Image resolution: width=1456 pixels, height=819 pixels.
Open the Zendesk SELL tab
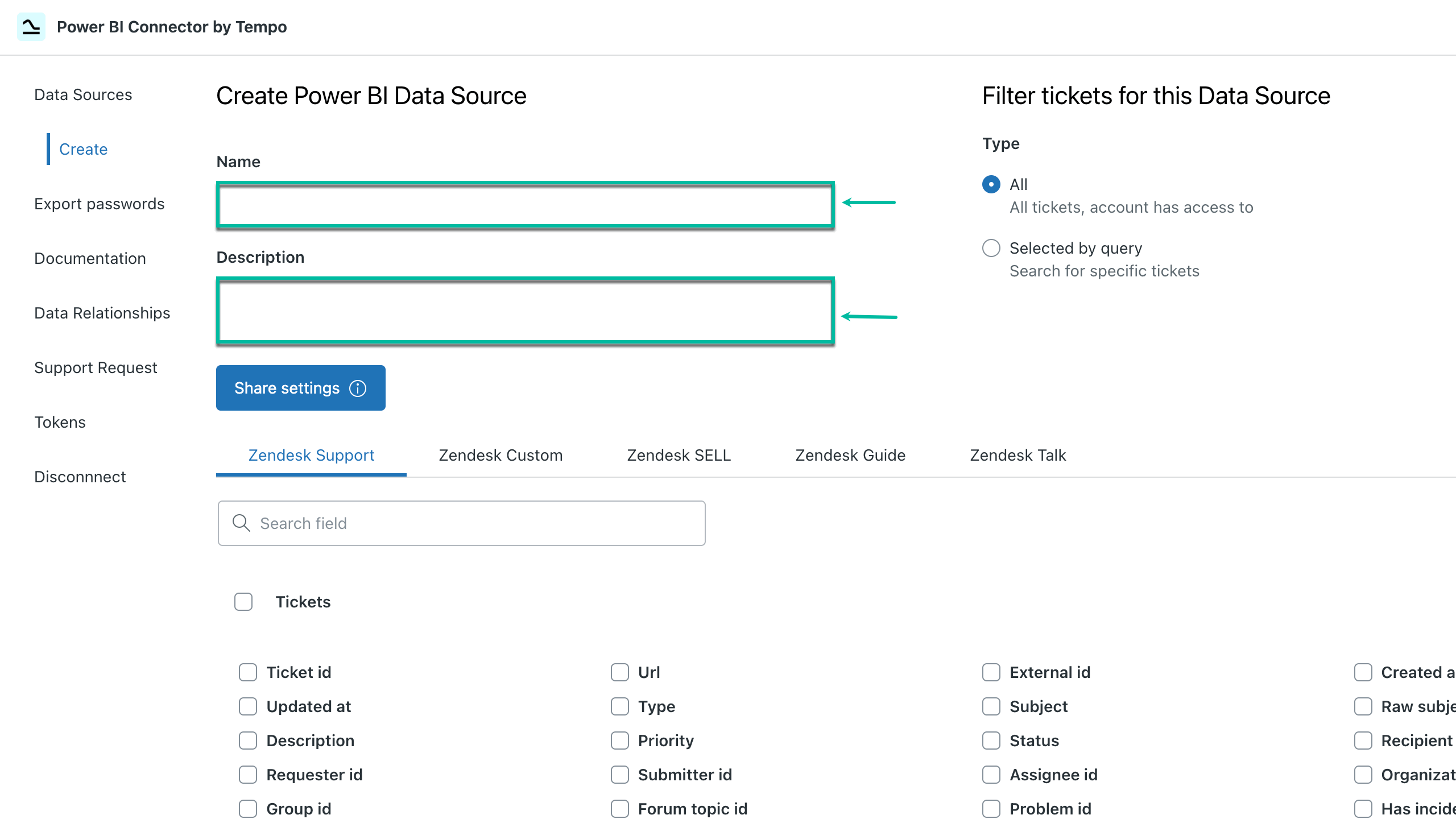click(678, 455)
